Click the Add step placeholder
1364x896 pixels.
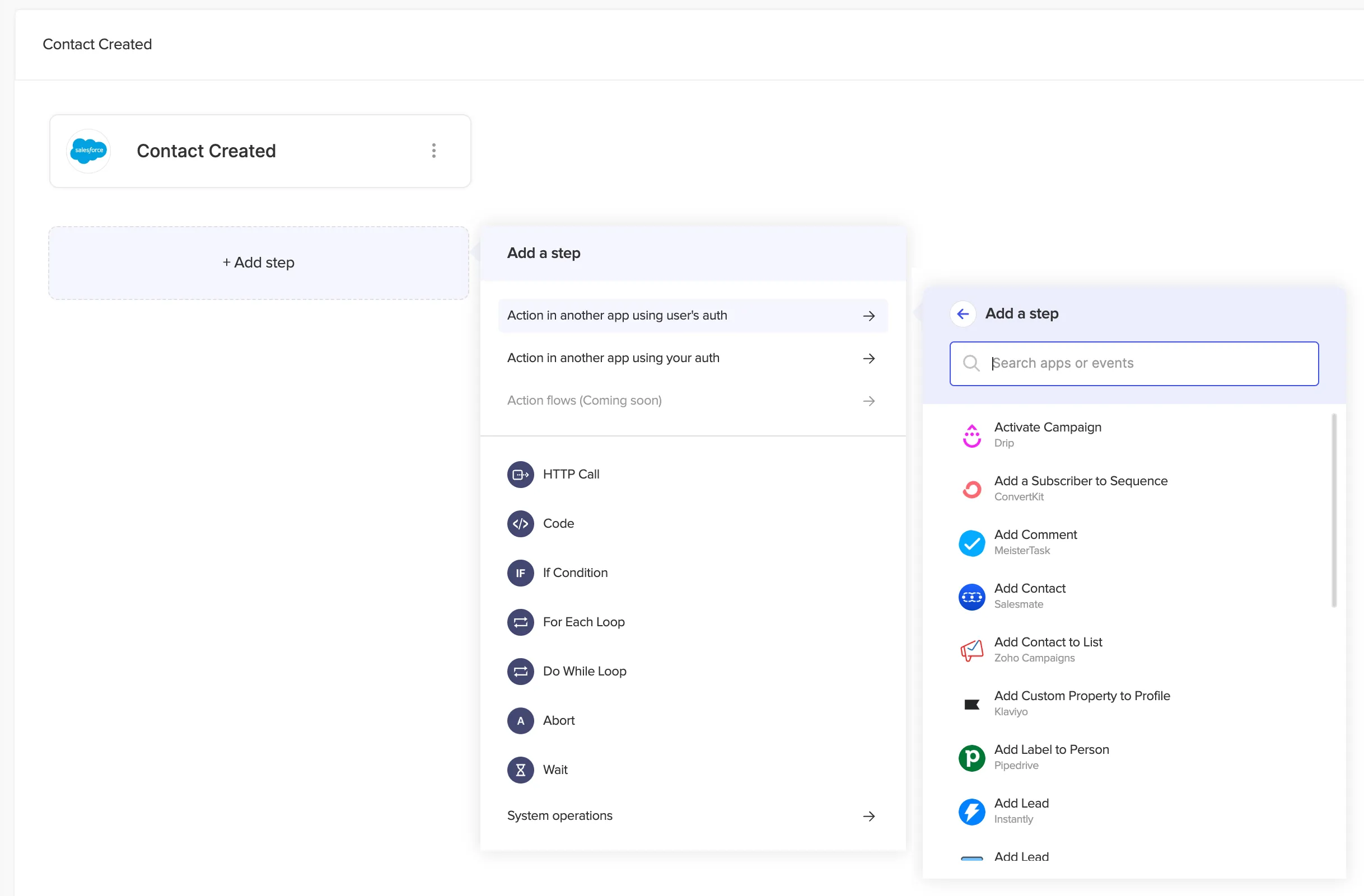pyautogui.click(x=259, y=262)
